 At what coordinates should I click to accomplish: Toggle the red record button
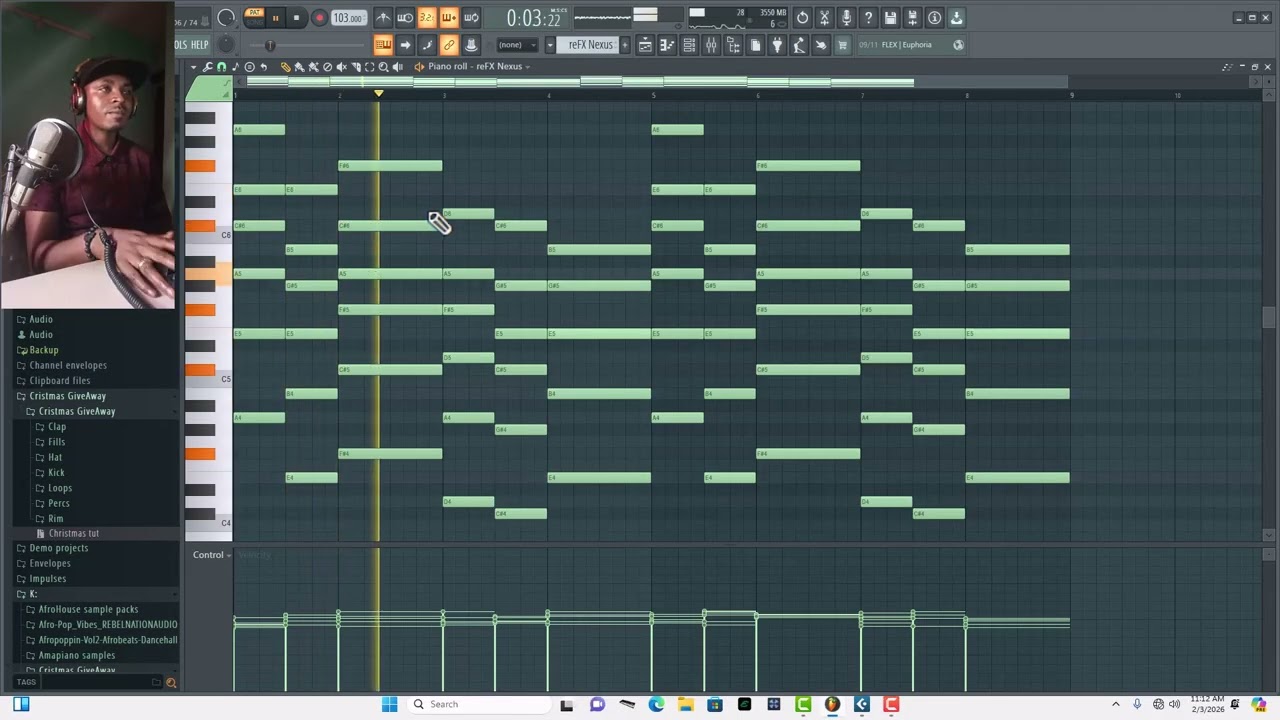tap(319, 18)
